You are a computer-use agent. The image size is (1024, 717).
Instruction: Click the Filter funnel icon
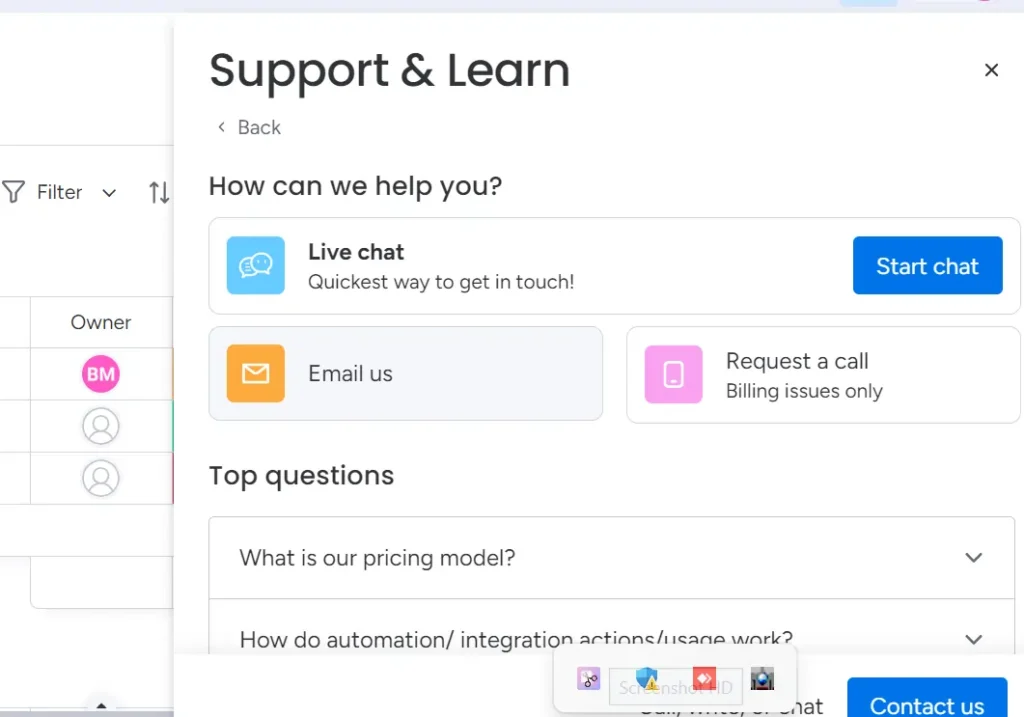click(14, 192)
